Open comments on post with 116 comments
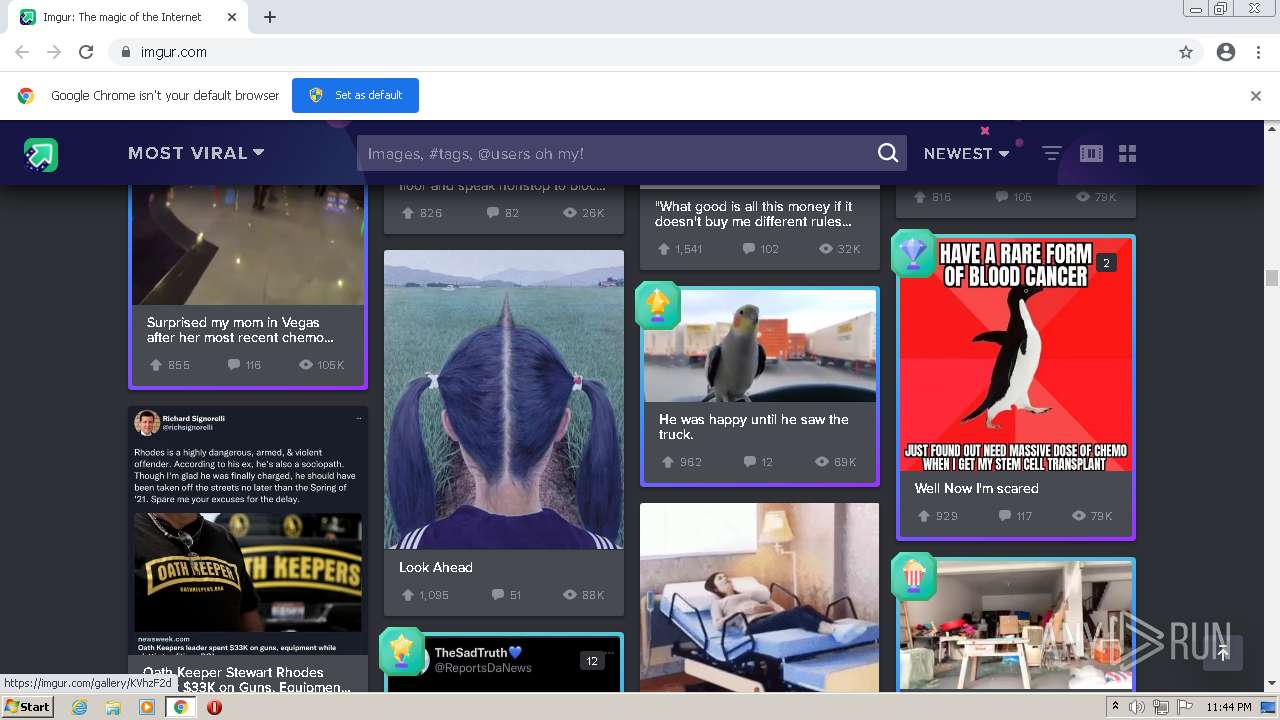The image size is (1280, 720). pyautogui.click(x=245, y=365)
